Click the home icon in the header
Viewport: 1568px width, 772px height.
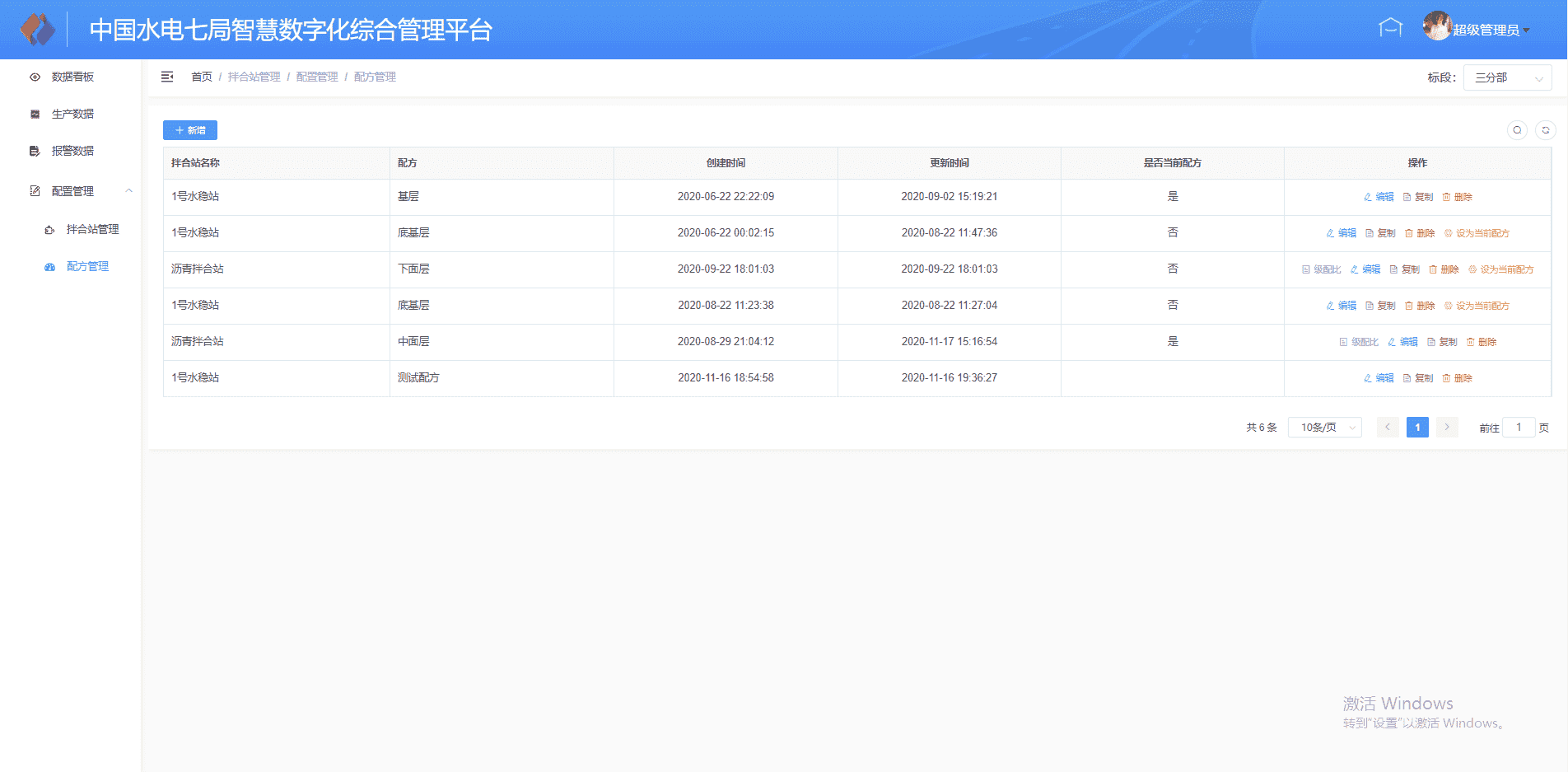point(1390,29)
